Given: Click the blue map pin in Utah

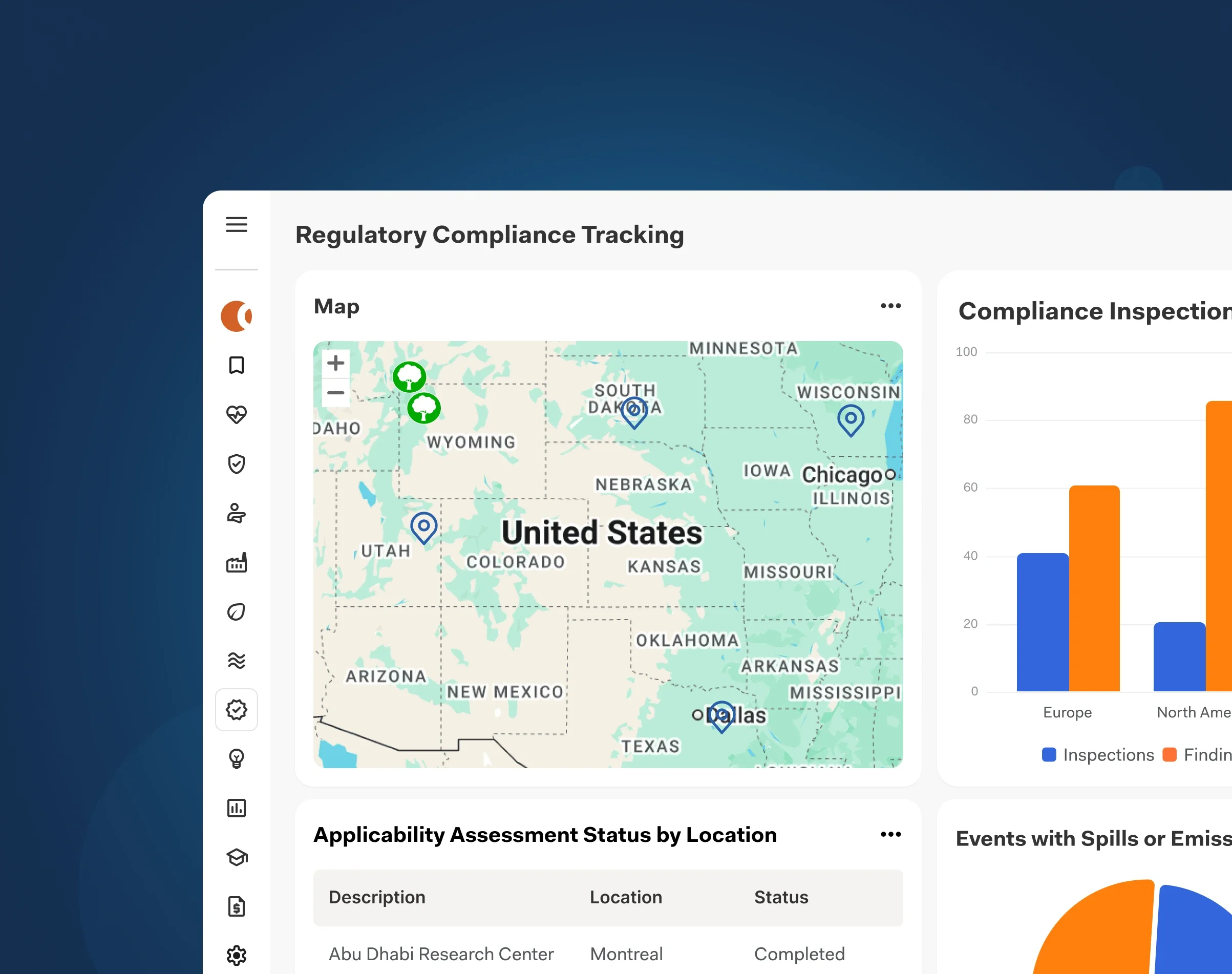Looking at the screenshot, I should click(x=423, y=526).
